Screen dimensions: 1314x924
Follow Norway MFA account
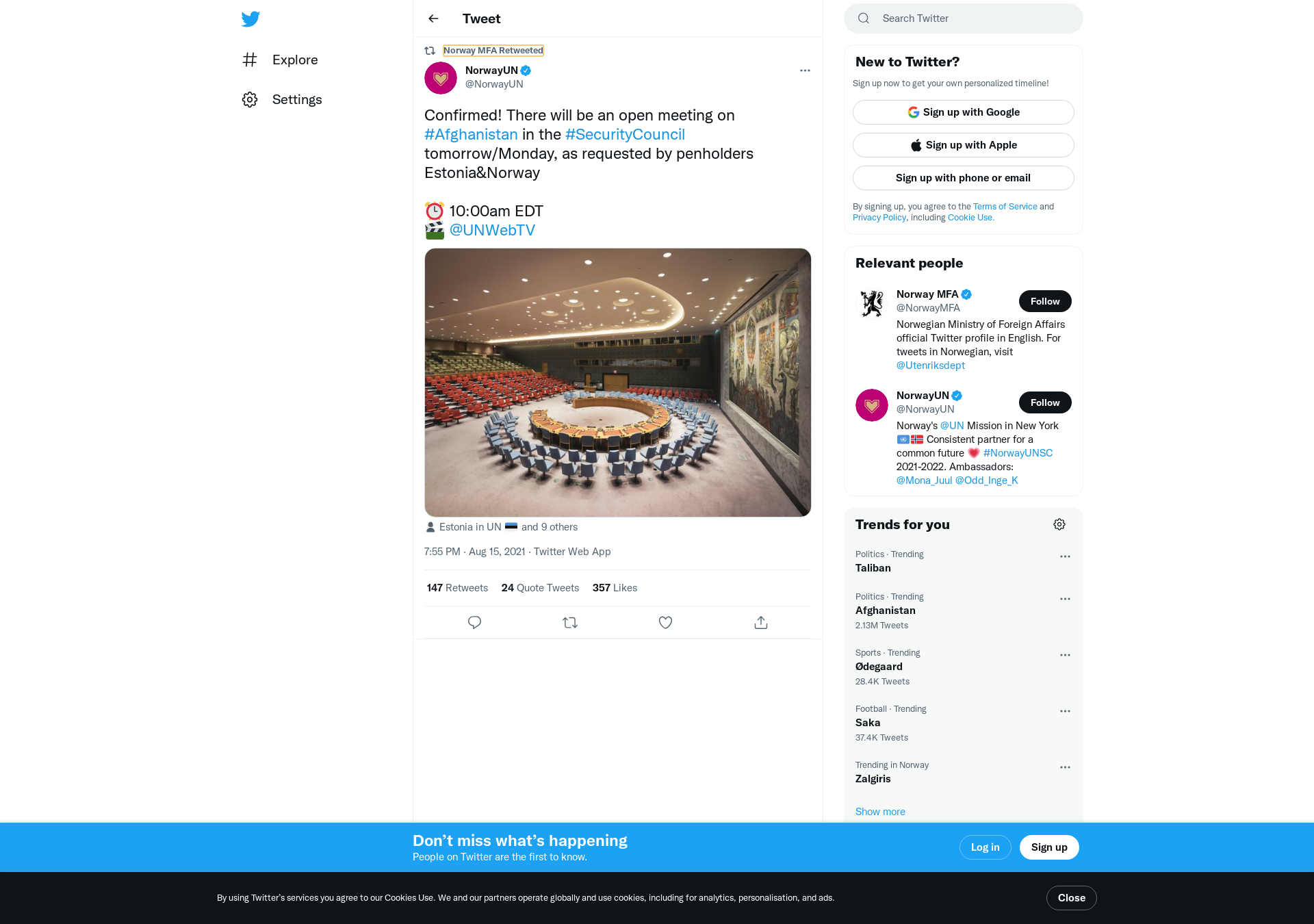click(1045, 301)
